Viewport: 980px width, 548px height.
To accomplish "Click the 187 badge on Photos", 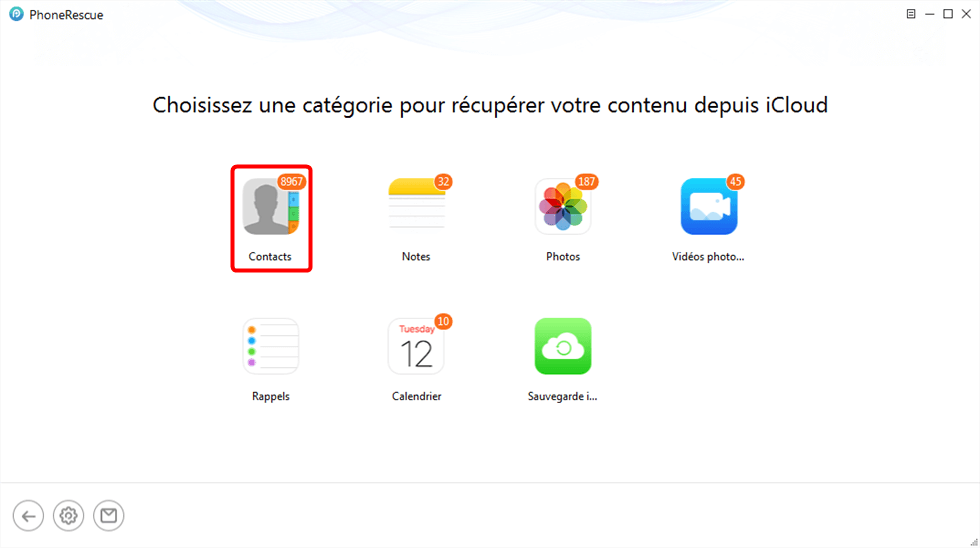I will pyautogui.click(x=586, y=182).
